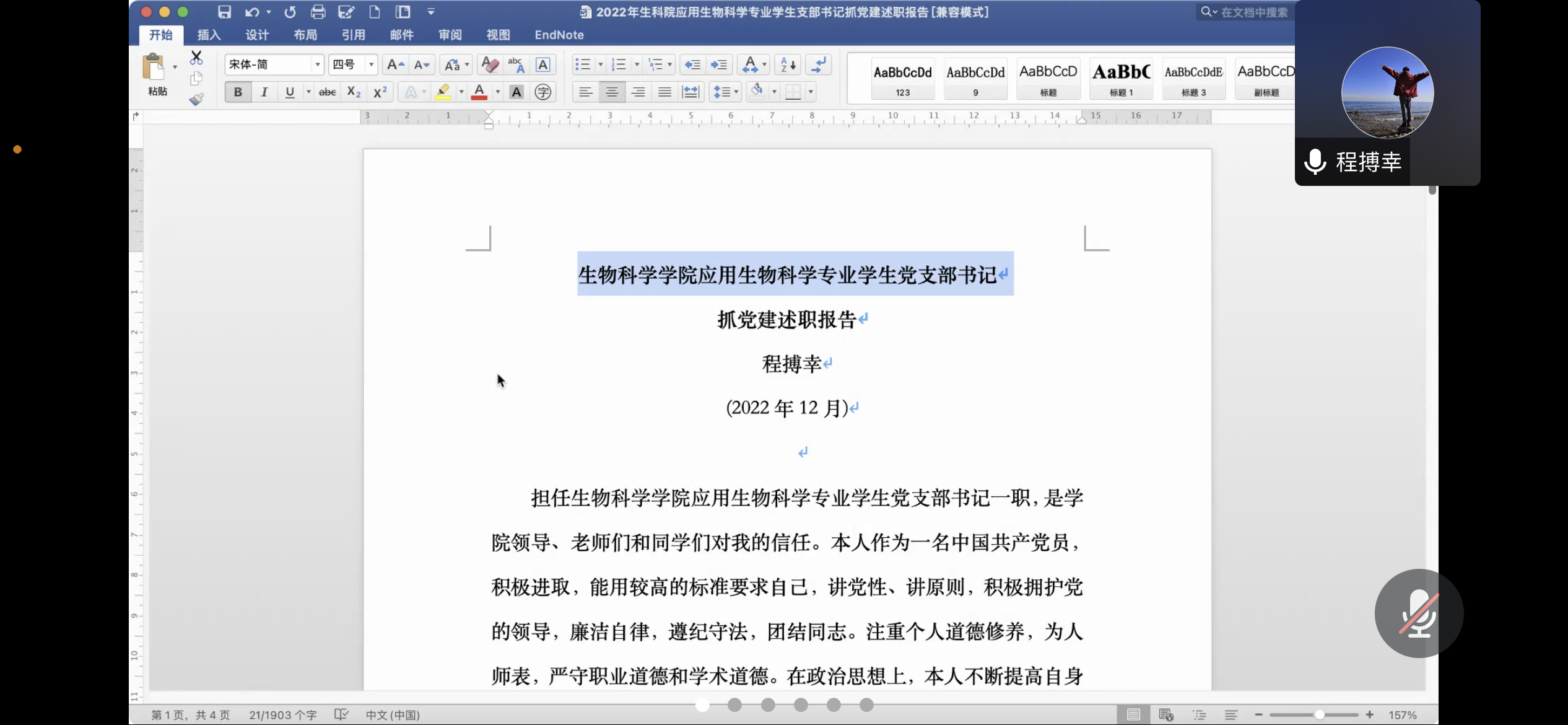Open the 审阅 ribbon tab
The image size is (1568, 725).
click(x=450, y=35)
